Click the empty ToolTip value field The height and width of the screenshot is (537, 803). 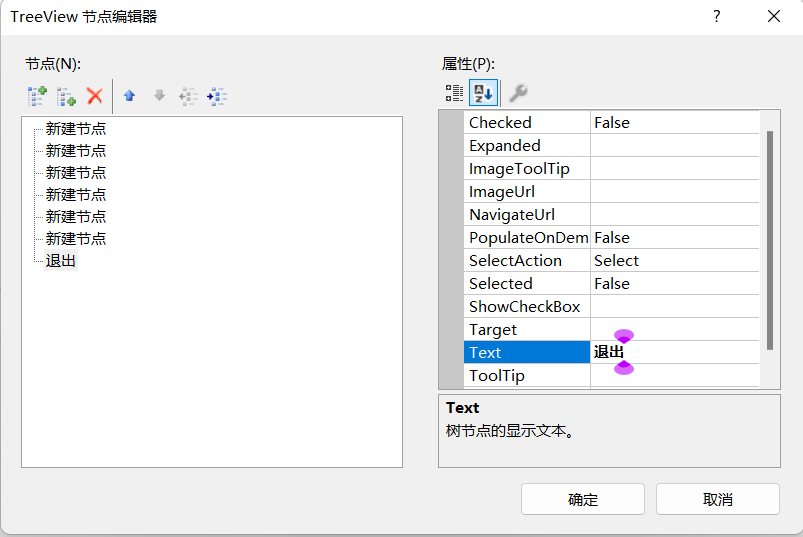point(674,376)
